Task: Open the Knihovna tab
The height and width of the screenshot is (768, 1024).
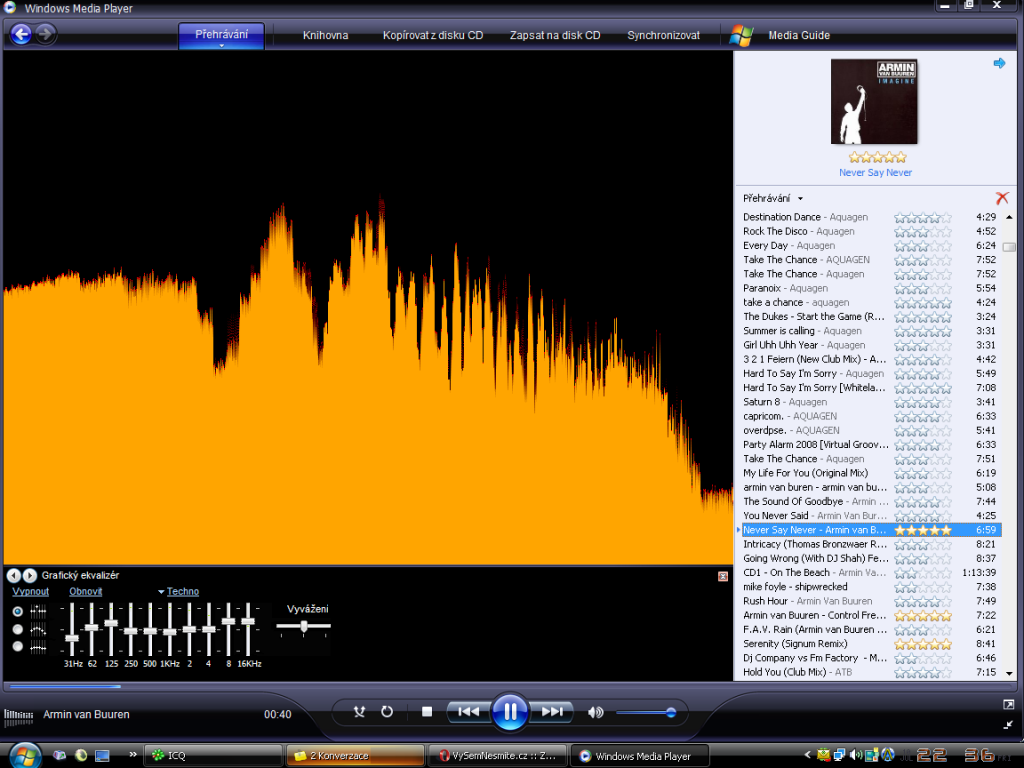Action: coord(325,35)
